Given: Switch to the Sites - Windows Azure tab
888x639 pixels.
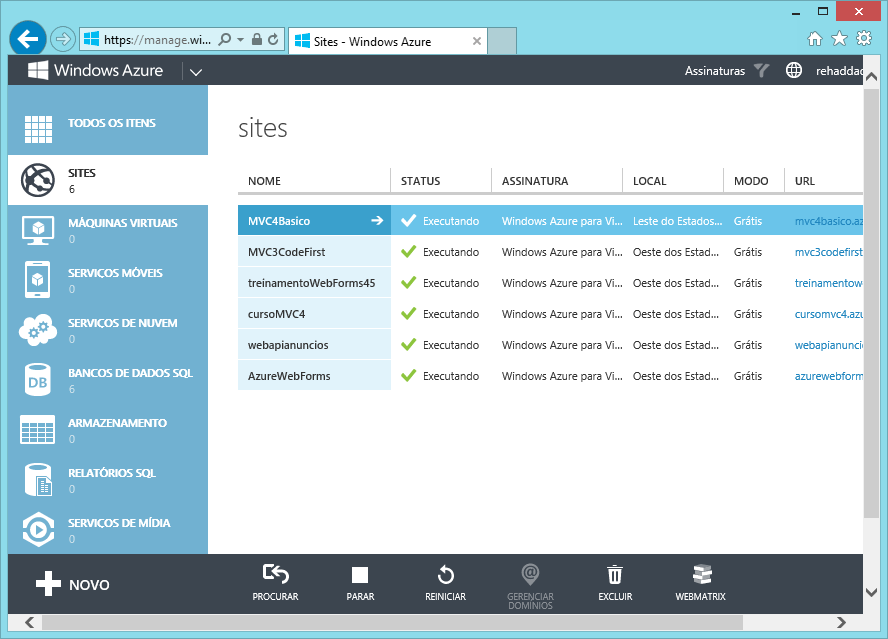Looking at the screenshot, I should click(388, 41).
